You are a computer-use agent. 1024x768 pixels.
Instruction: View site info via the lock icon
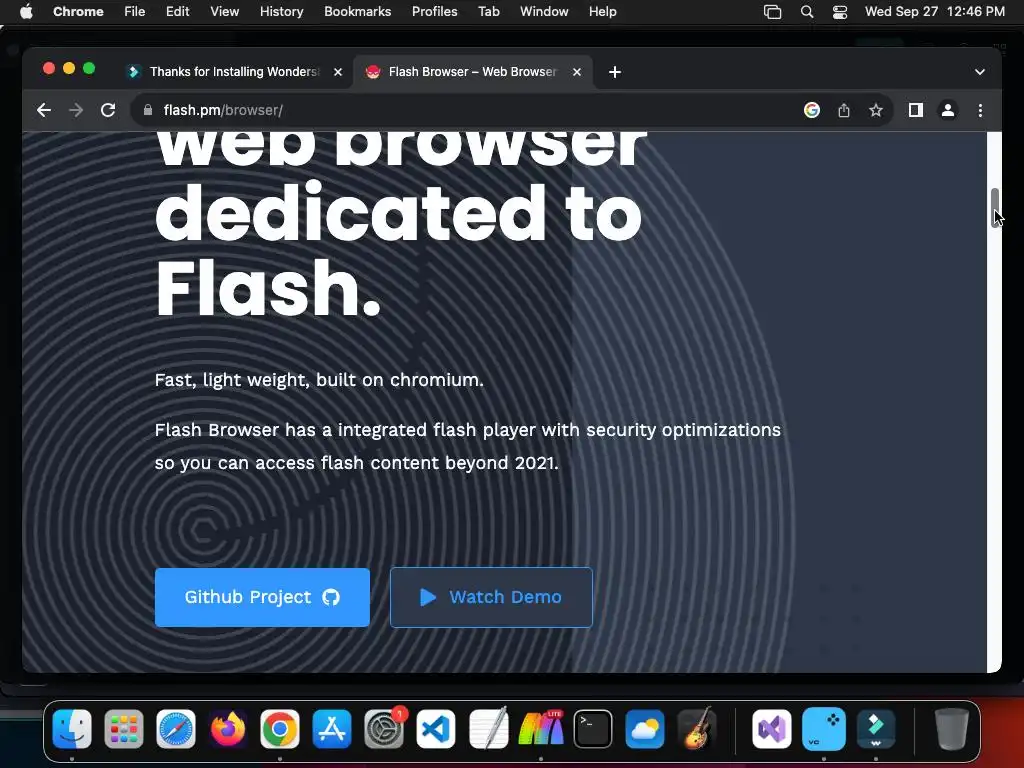[148, 110]
